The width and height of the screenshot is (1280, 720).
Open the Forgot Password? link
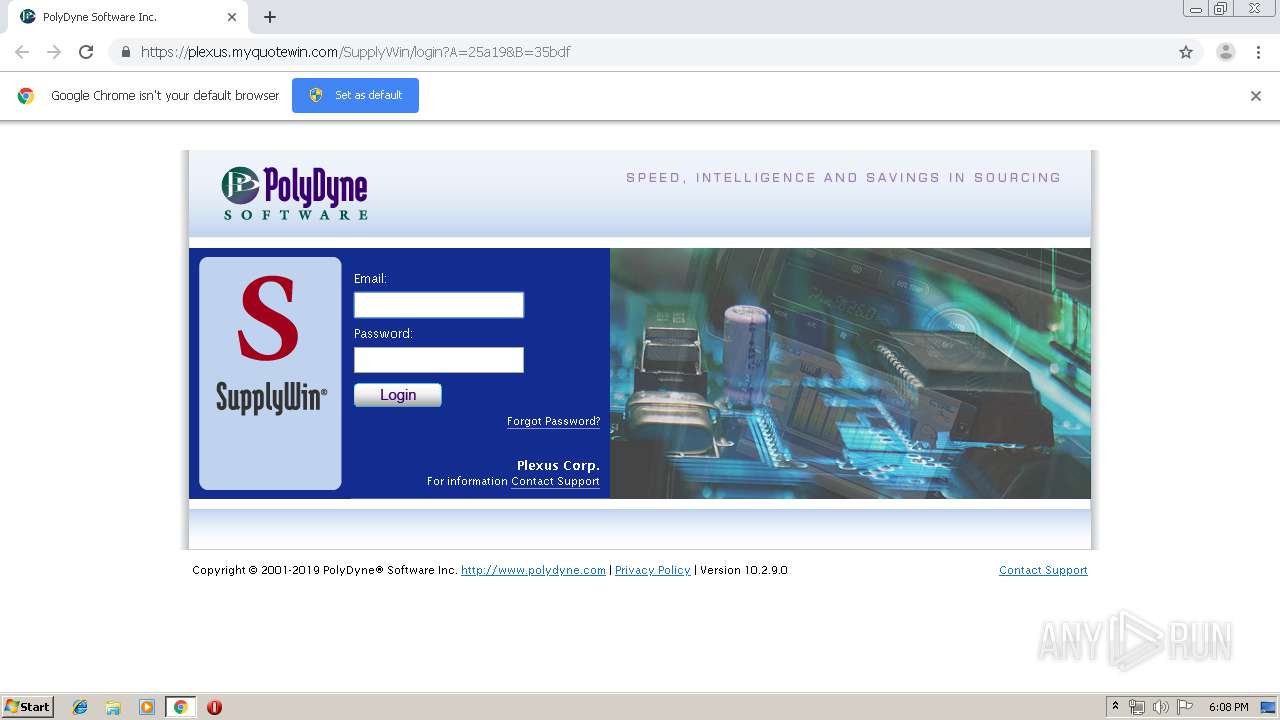(553, 422)
